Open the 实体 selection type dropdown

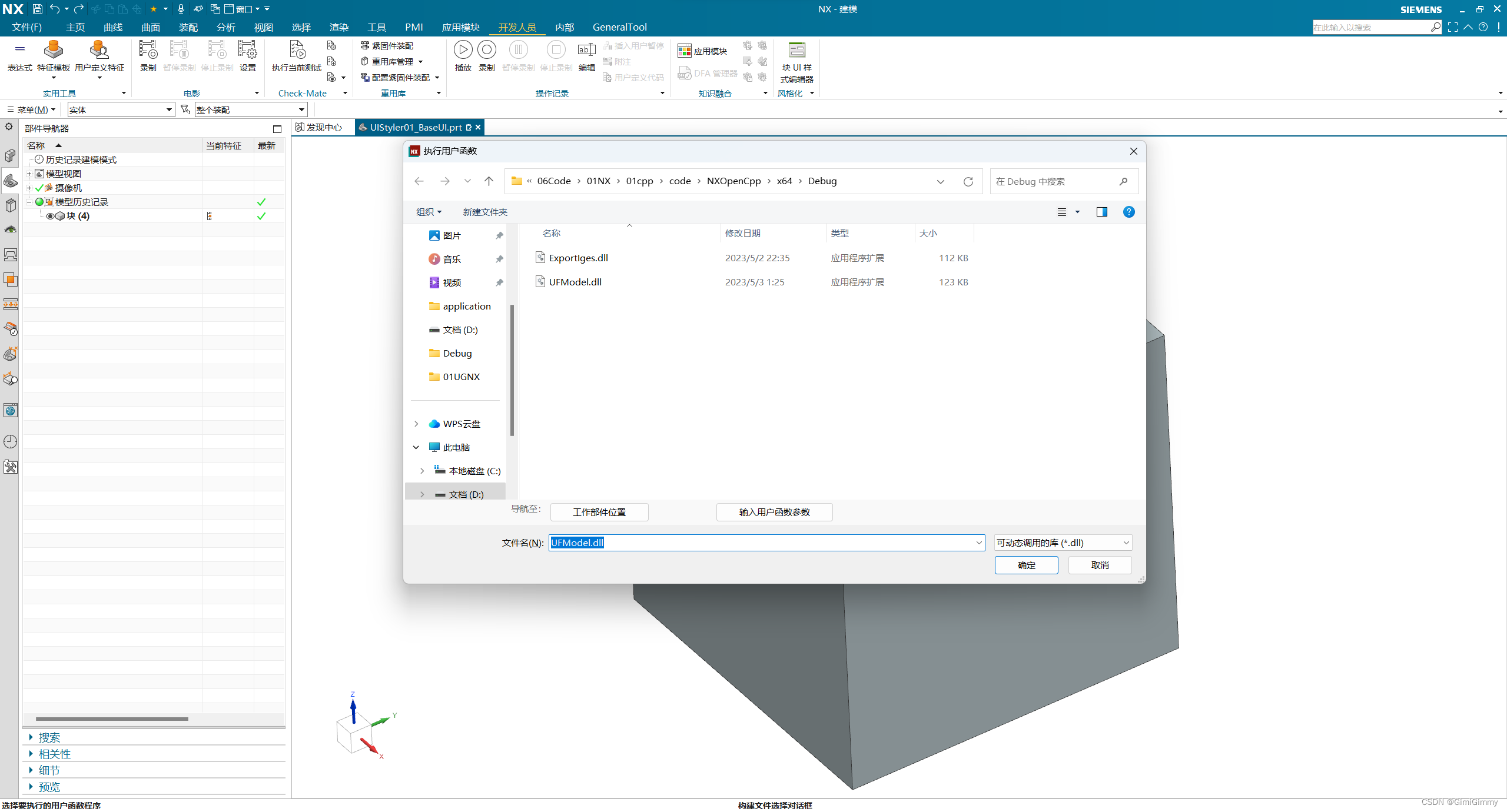coord(121,109)
